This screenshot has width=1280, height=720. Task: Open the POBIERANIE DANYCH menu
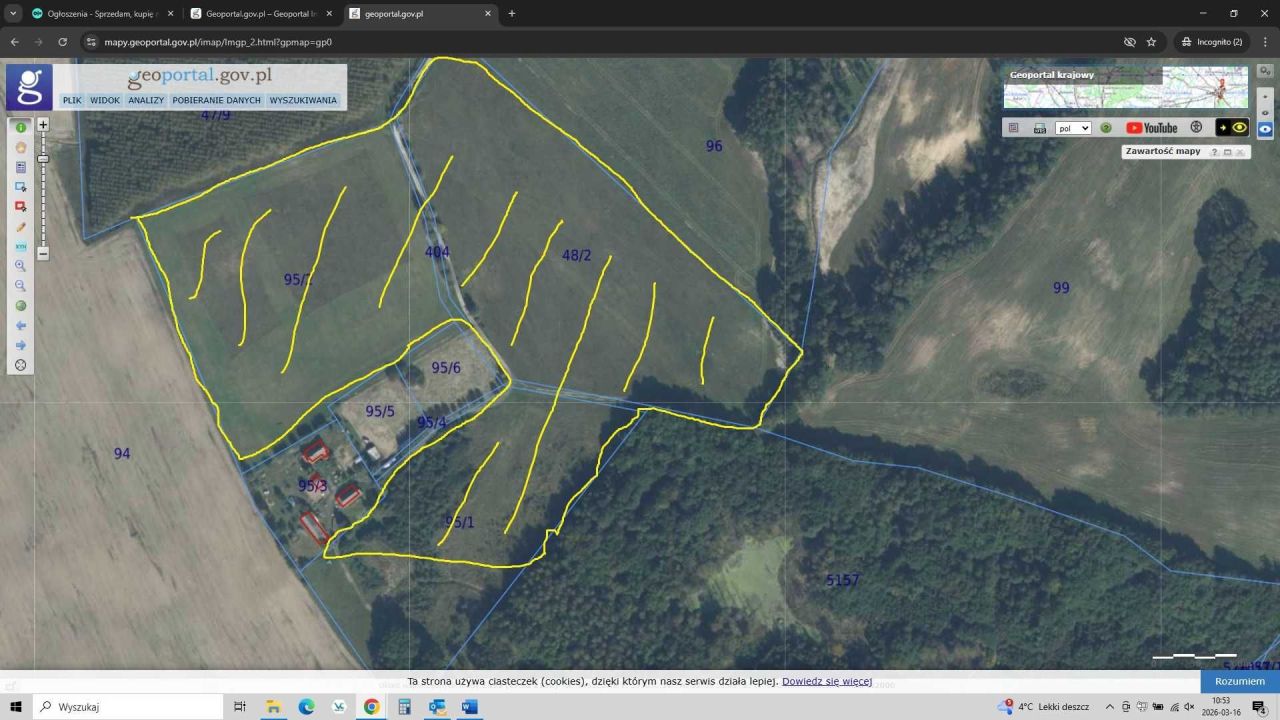216,101
